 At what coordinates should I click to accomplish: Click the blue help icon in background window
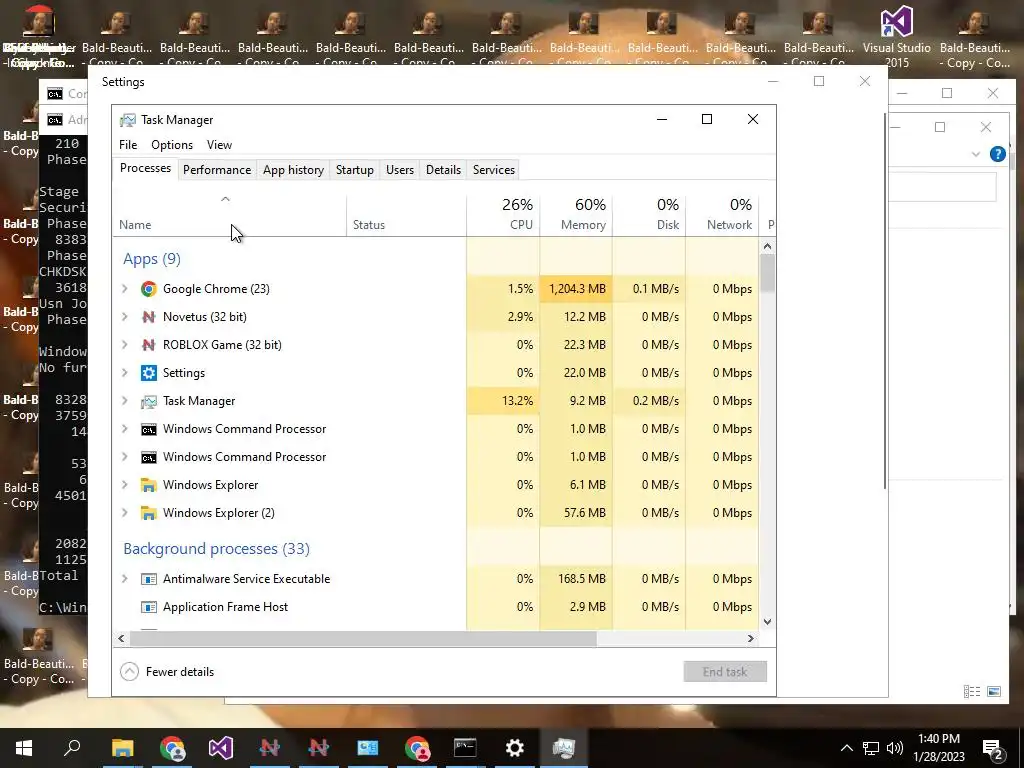(x=997, y=154)
